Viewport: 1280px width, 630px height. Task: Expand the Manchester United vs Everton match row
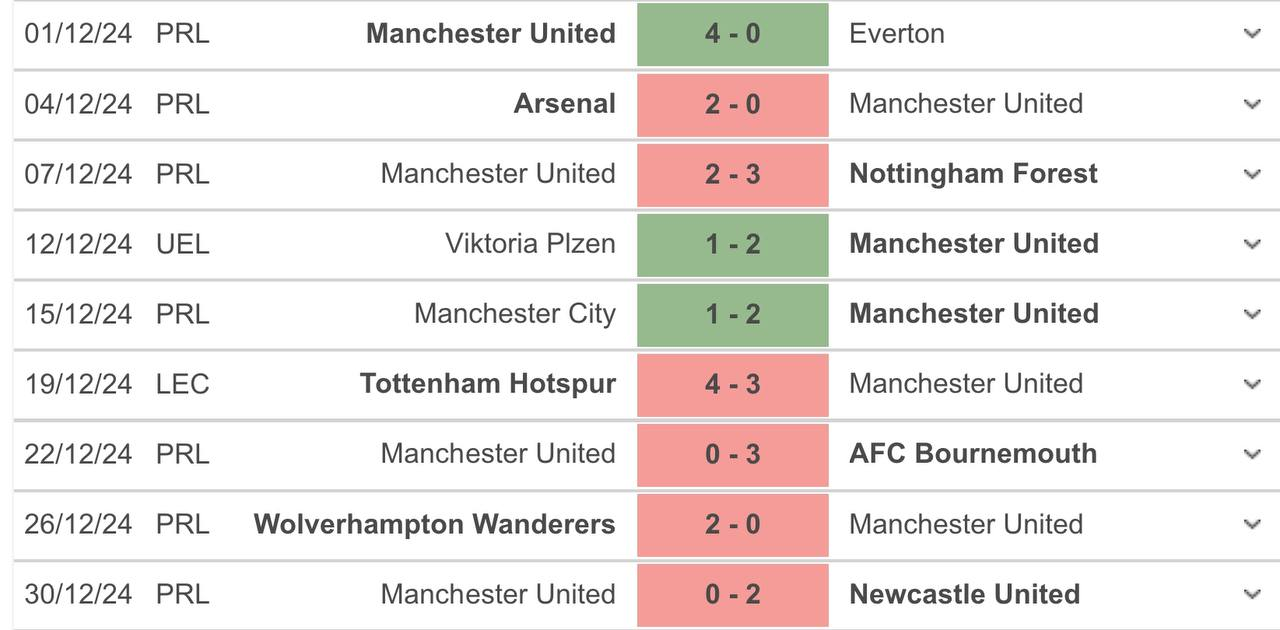[1252, 34]
